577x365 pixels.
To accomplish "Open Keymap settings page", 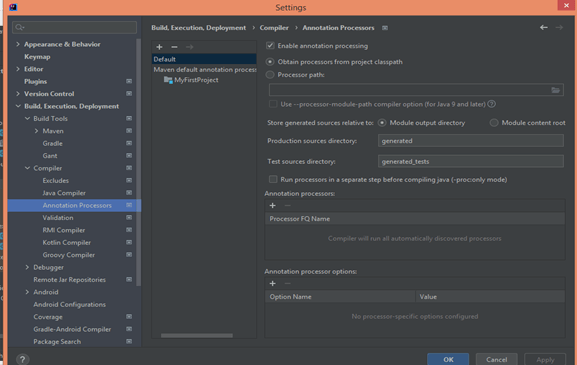I will point(37,57).
